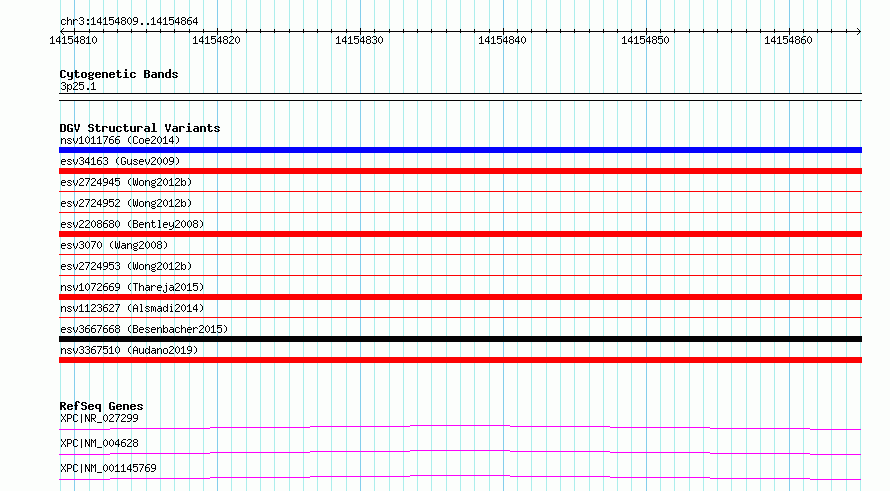890x491 pixels.
Task: Click the thick red bar of esv2208680
Action: point(460,234)
